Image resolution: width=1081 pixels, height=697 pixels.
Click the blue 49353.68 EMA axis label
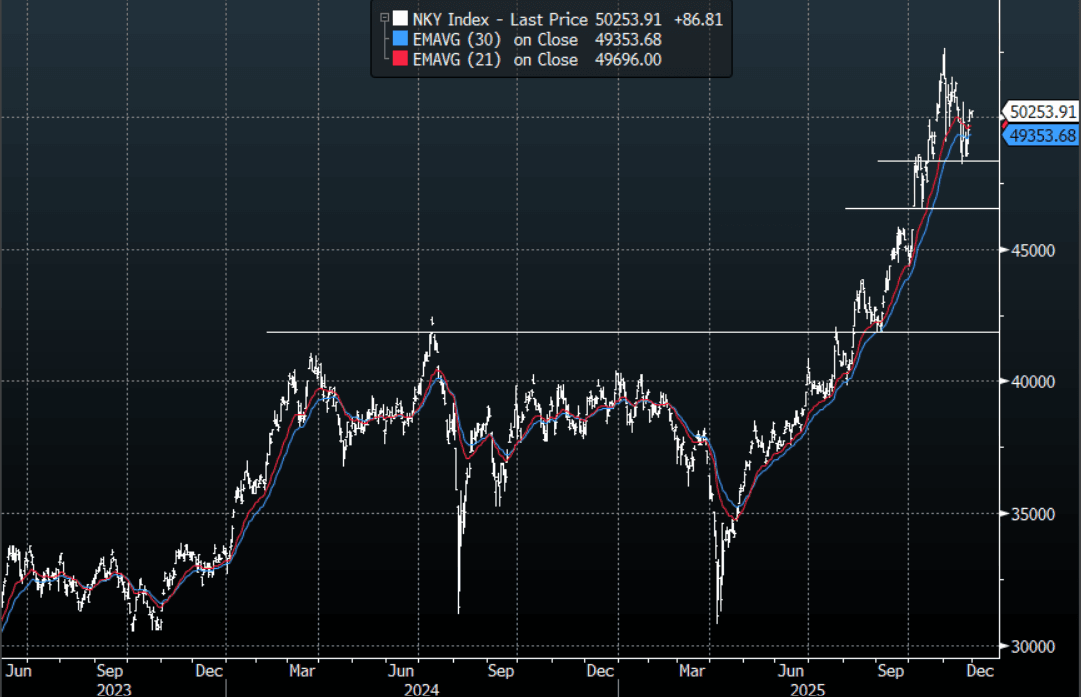(x=1042, y=135)
